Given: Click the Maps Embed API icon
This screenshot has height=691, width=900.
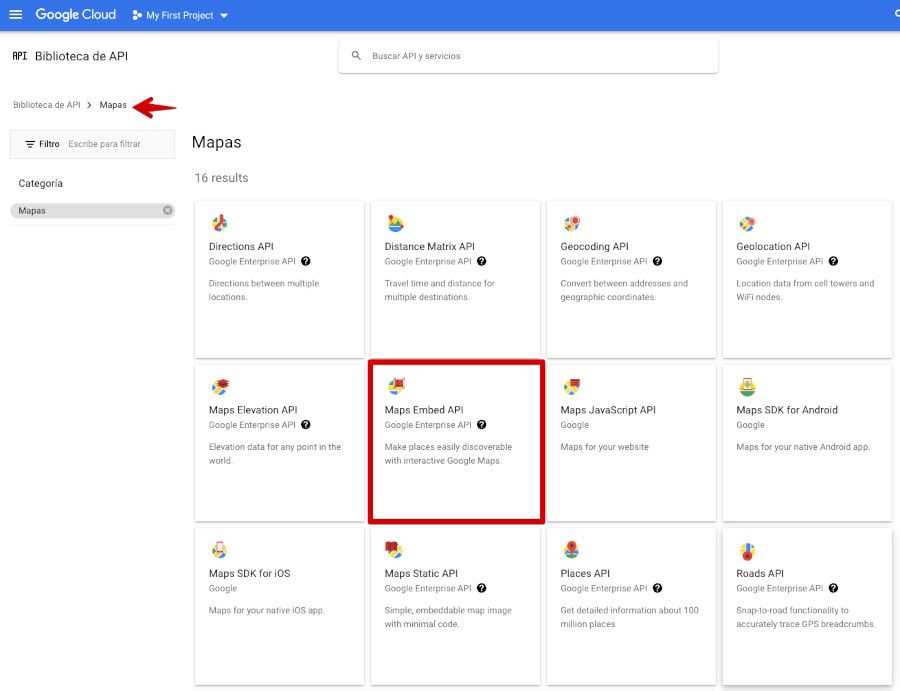Looking at the screenshot, I should tap(398, 385).
